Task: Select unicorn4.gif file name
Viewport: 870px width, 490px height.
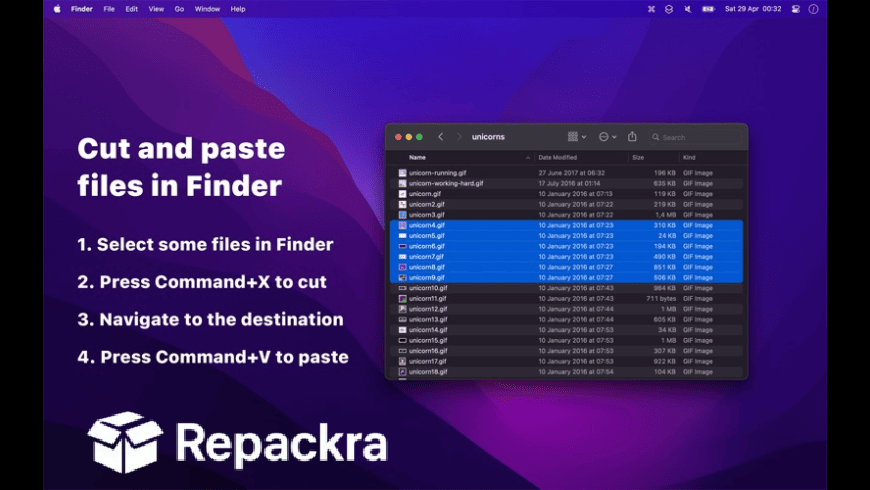Action: pyautogui.click(x=426, y=225)
